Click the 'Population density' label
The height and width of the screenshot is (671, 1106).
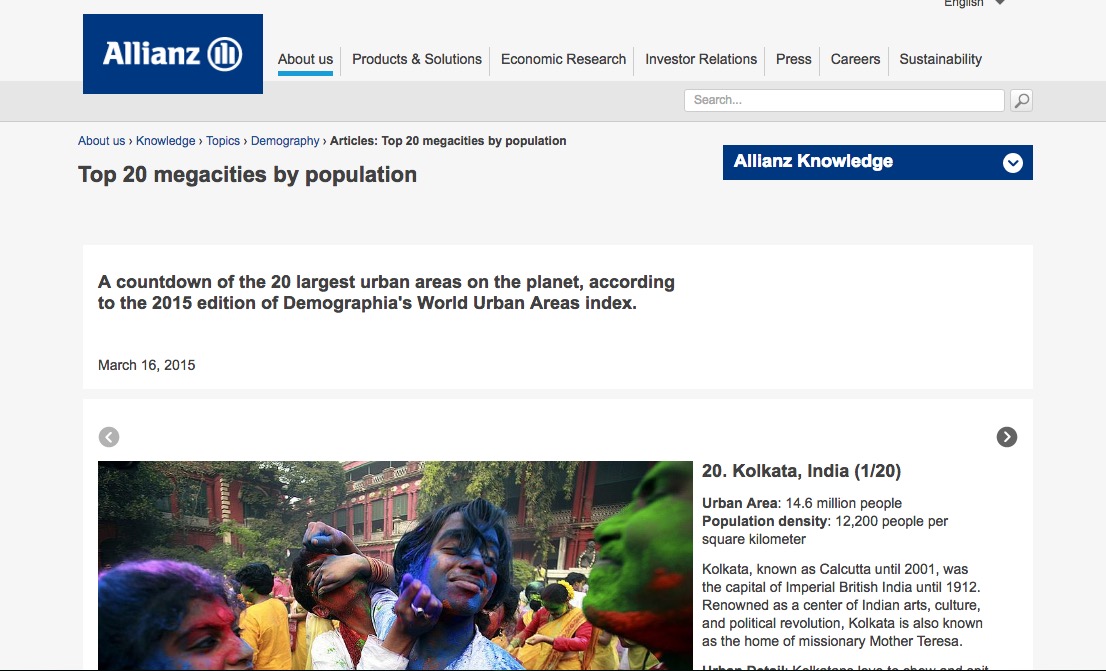click(765, 521)
